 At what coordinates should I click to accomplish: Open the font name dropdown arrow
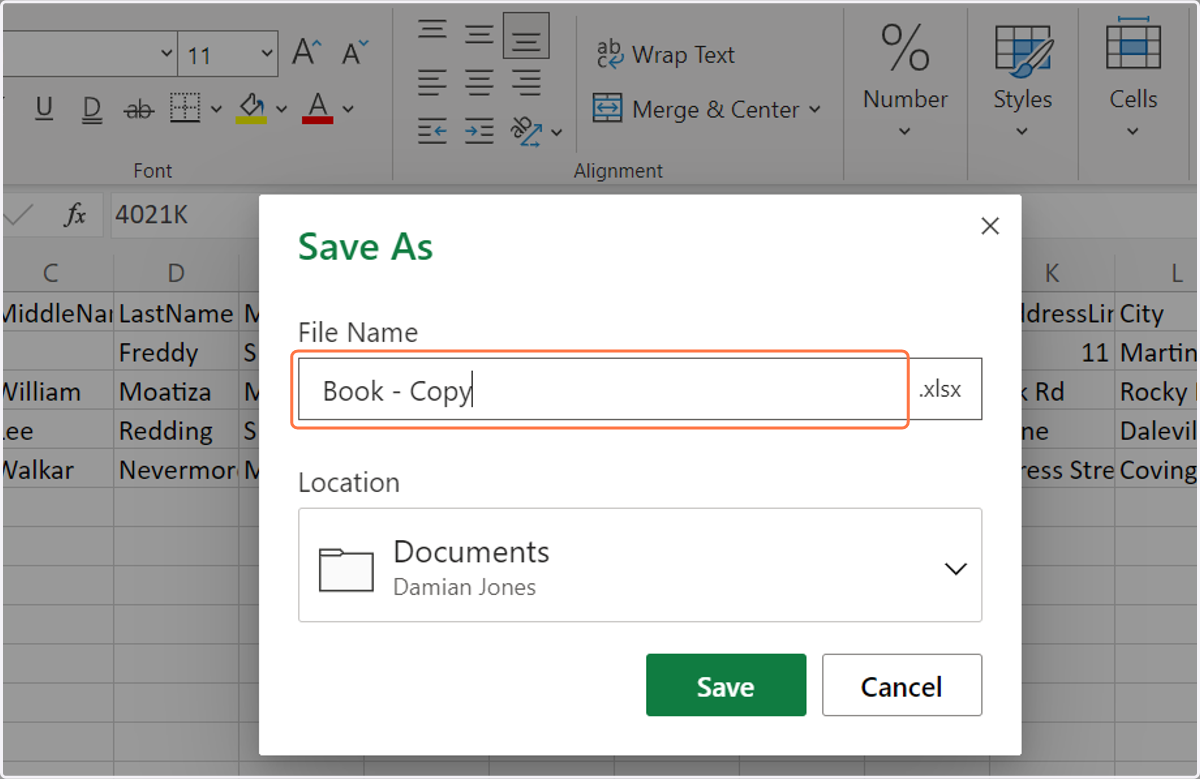click(166, 54)
